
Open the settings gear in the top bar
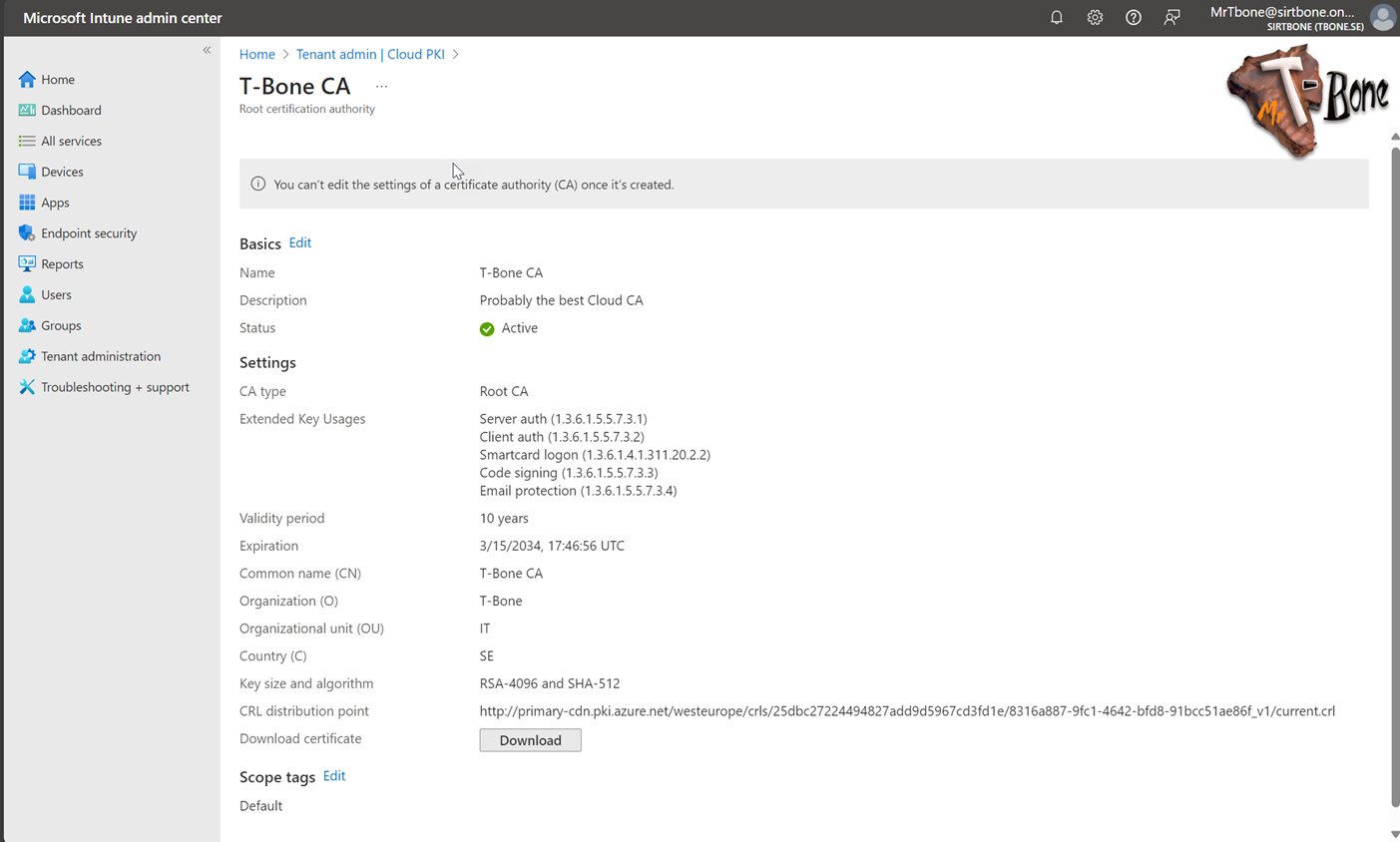(x=1095, y=17)
